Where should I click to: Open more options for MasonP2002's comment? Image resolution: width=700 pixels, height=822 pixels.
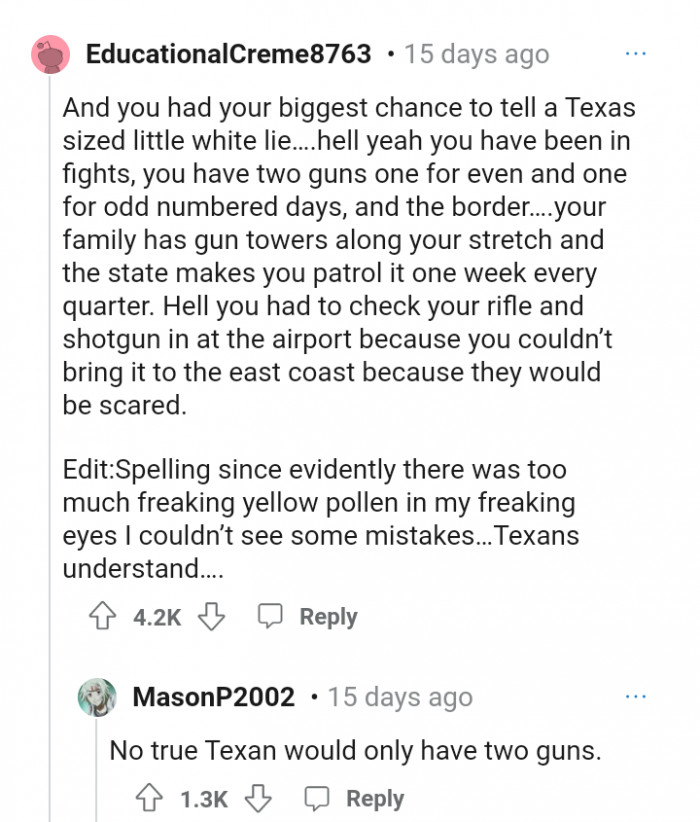pos(636,696)
